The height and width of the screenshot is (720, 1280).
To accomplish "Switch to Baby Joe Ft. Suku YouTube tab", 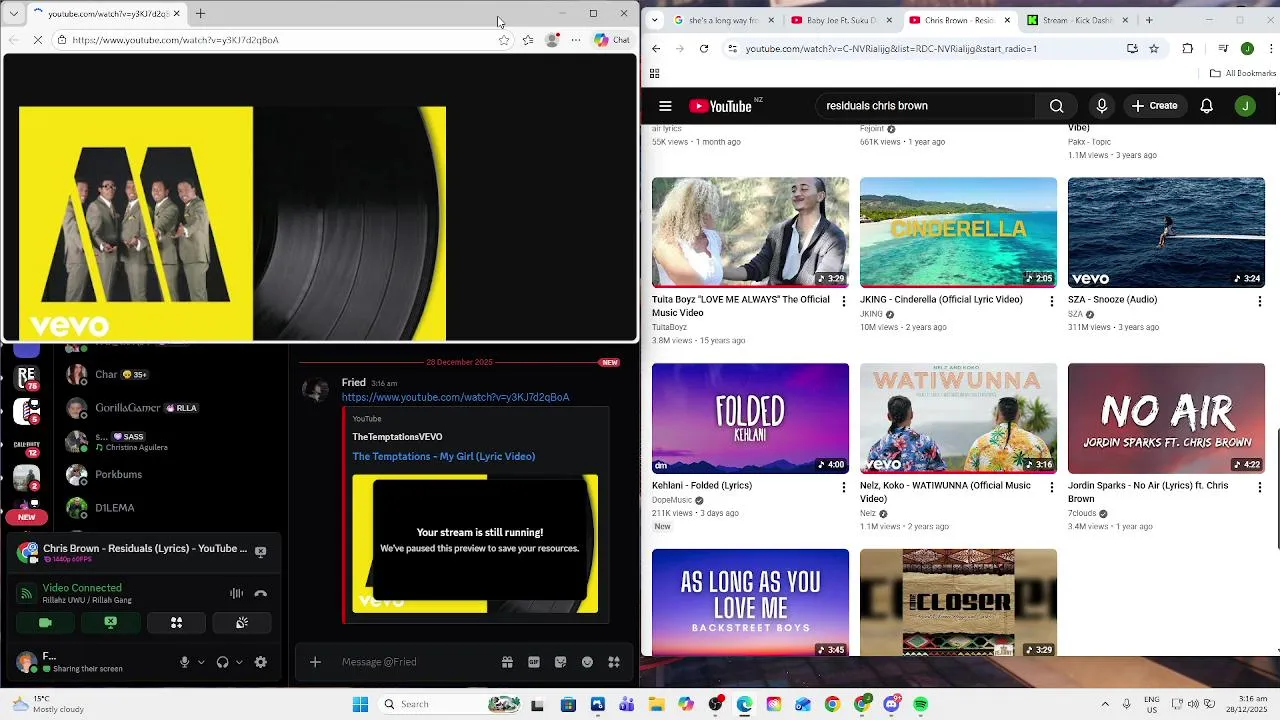I will click(838, 20).
